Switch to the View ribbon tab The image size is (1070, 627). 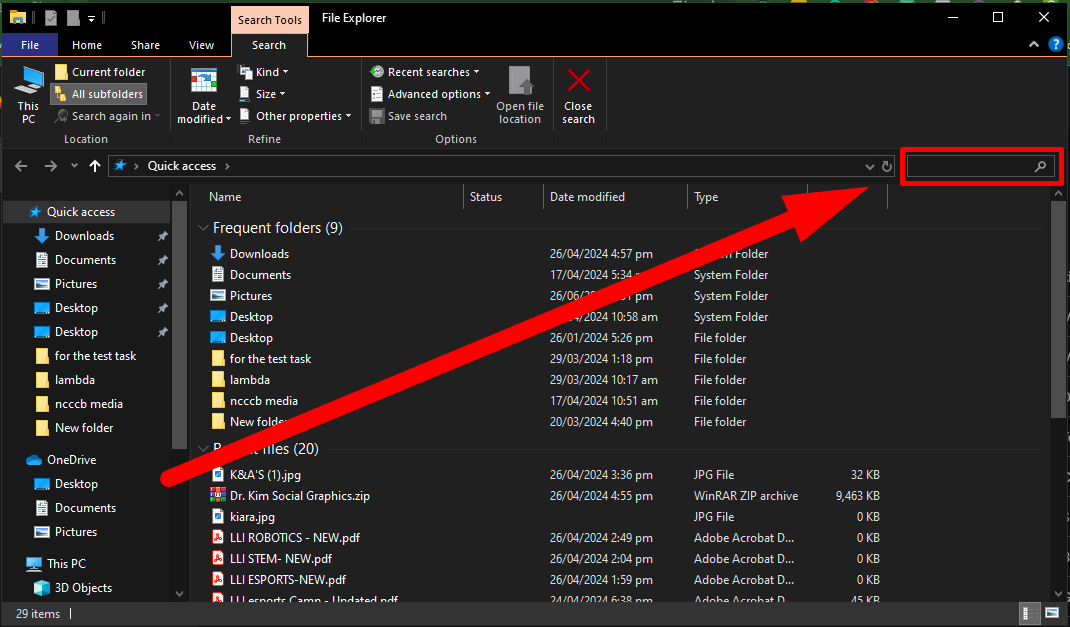pyautogui.click(x=201, y=45)
